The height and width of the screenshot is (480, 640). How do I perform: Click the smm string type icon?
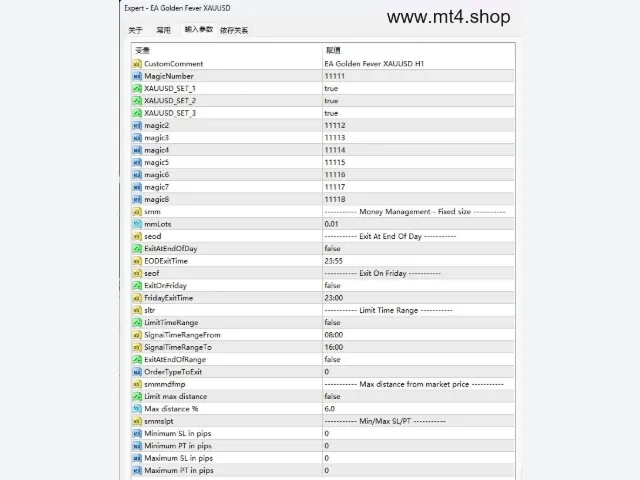click(x=137, y=211)
